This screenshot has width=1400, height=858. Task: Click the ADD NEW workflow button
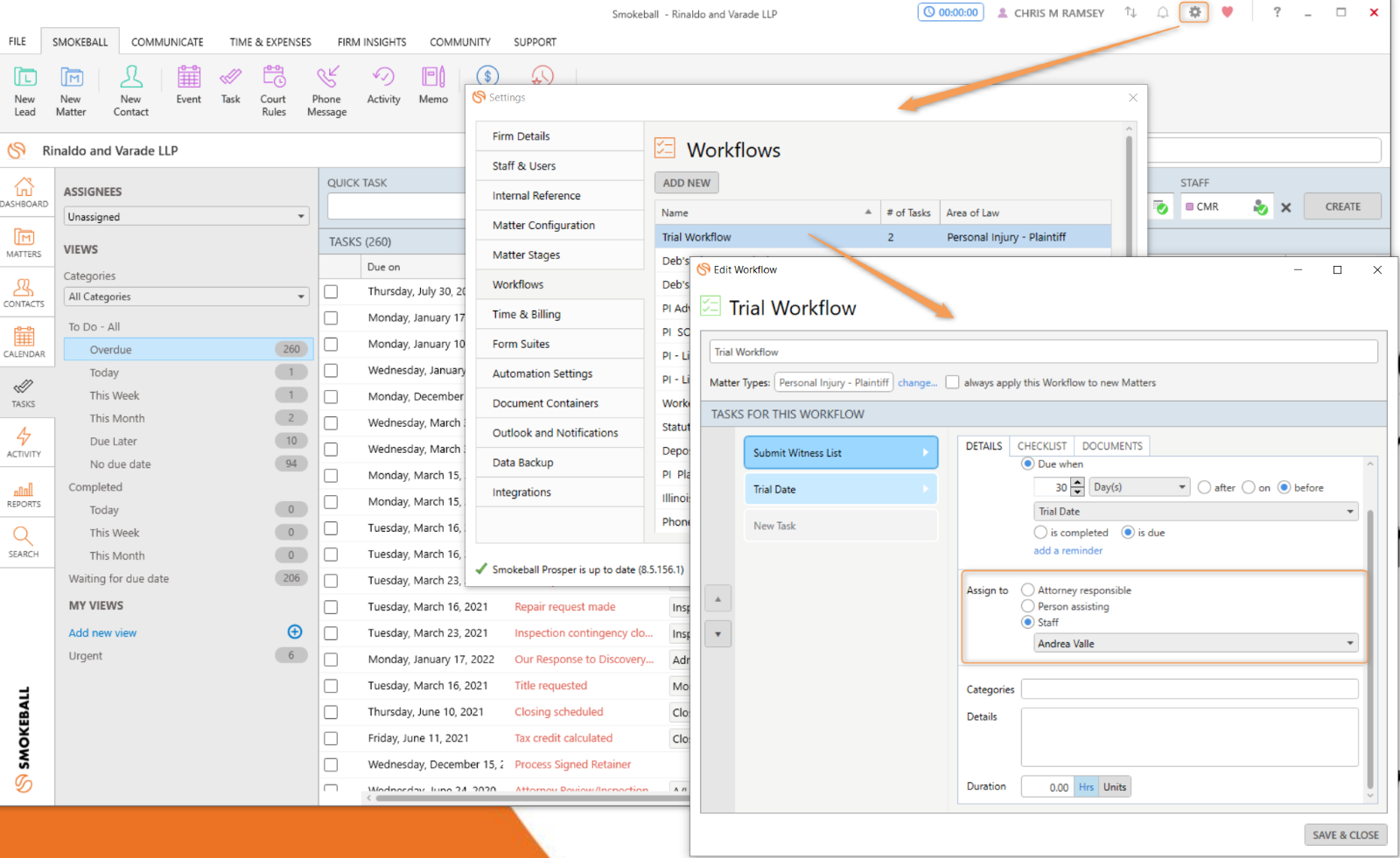686,183
